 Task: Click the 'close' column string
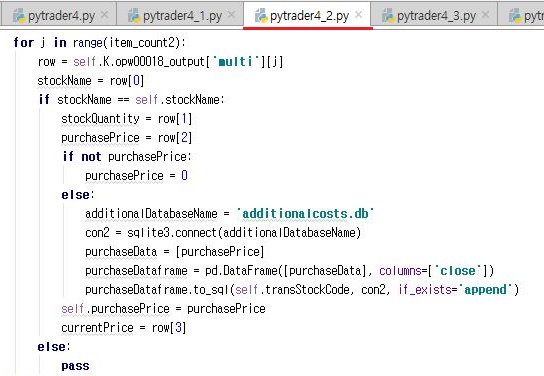tap(458, 271)
